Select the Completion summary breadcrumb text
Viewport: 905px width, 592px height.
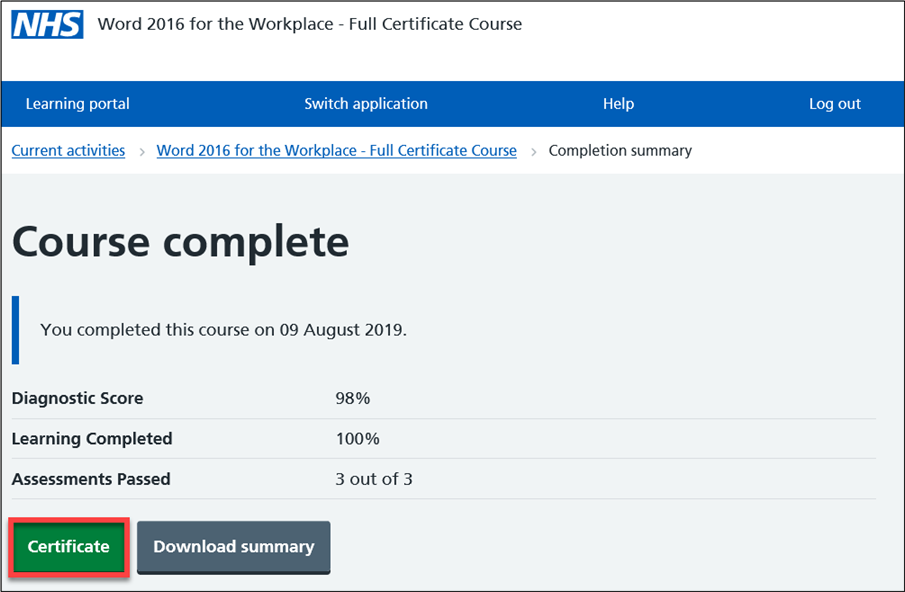620,151
